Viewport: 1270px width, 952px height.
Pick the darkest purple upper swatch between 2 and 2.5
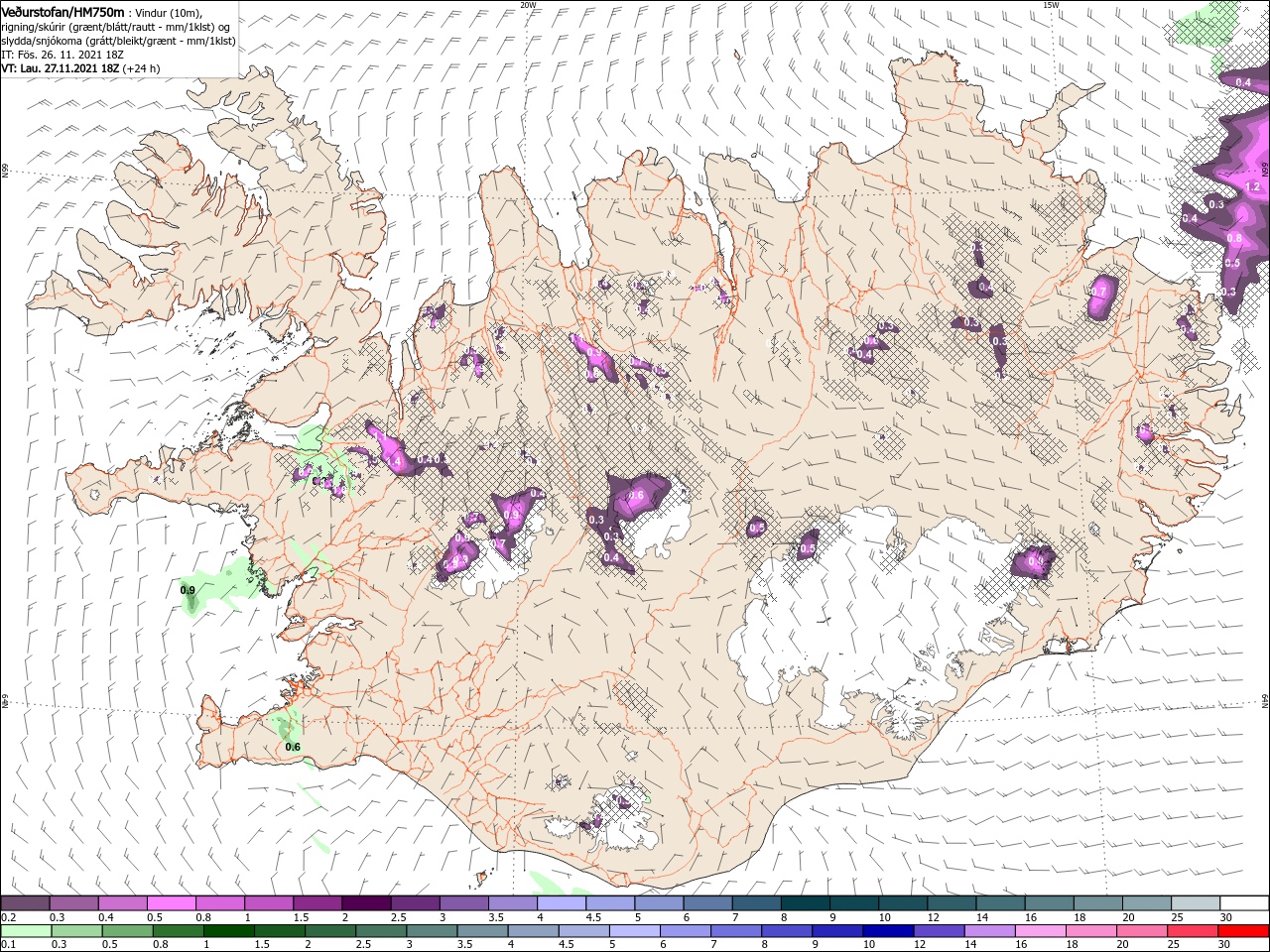(366, 903)
